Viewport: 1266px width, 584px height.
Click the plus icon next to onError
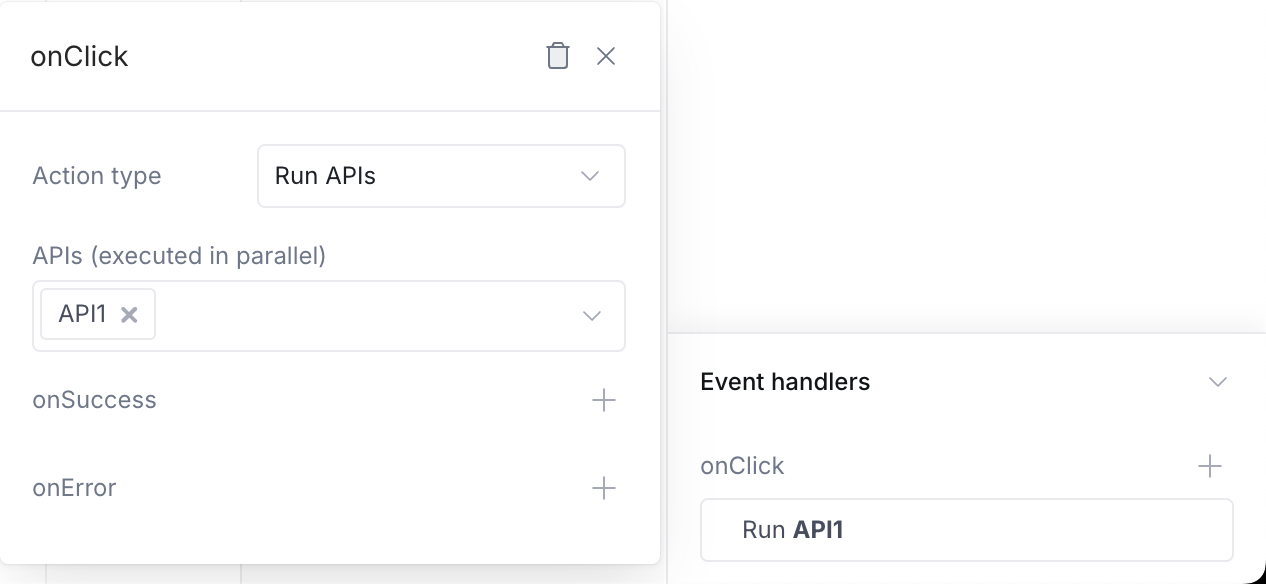point(603,489)
